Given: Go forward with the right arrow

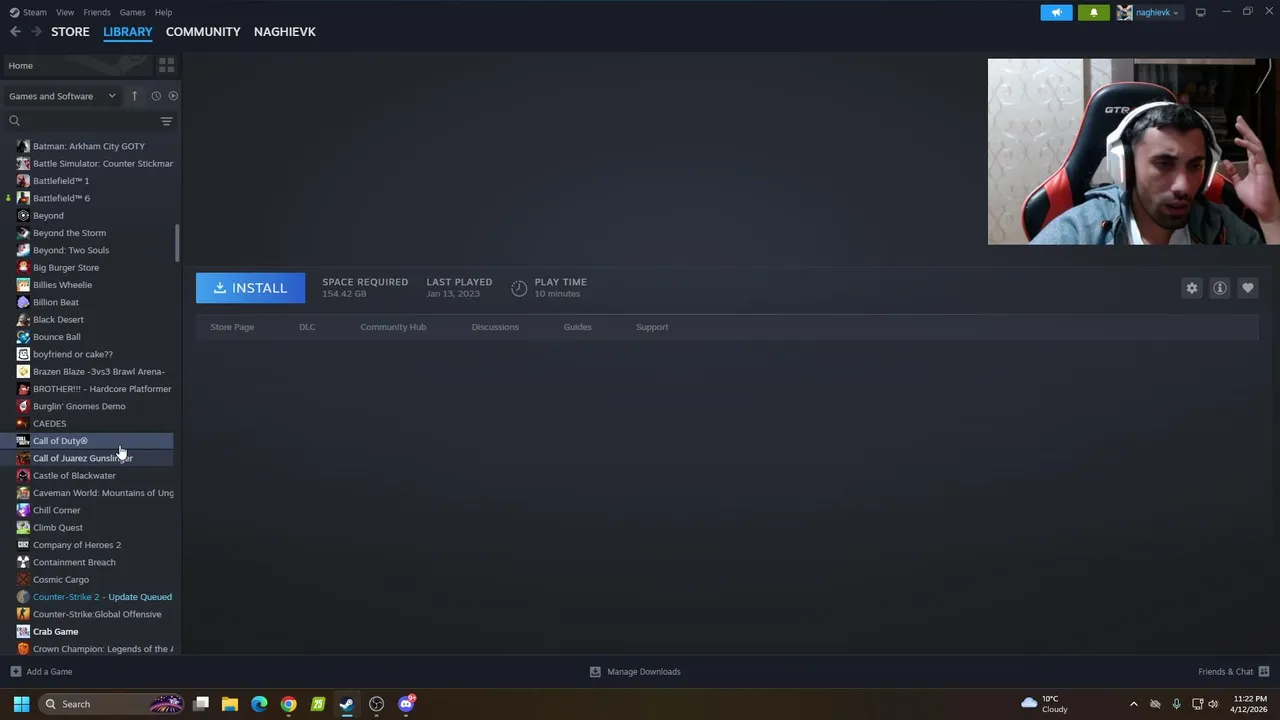Looking at the screenshot, I should [36, 32].
